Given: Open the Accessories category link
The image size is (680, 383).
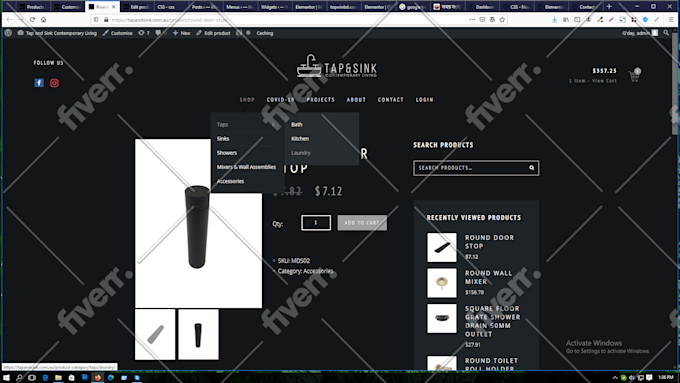Looking at the screenshot, I should (318, 271).
